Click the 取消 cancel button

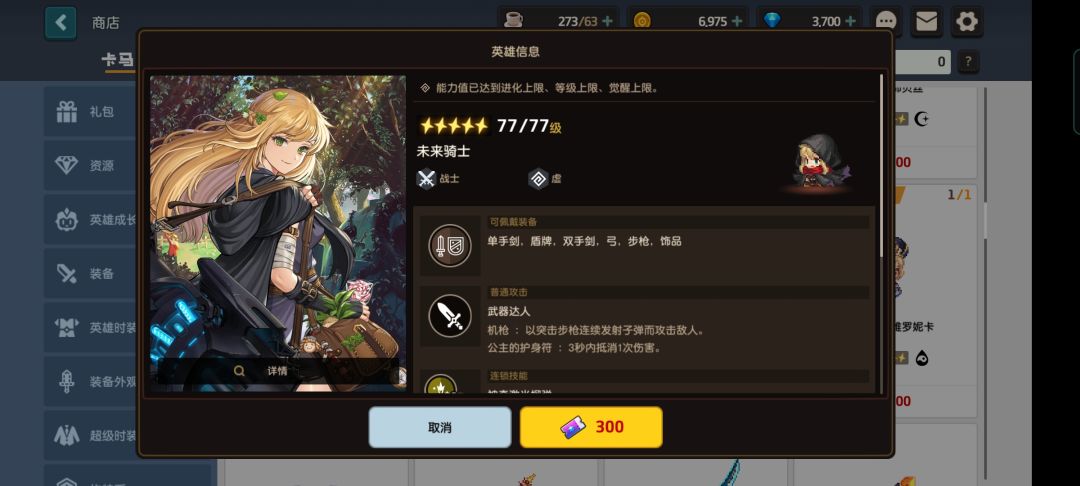[x=440, y=427]
